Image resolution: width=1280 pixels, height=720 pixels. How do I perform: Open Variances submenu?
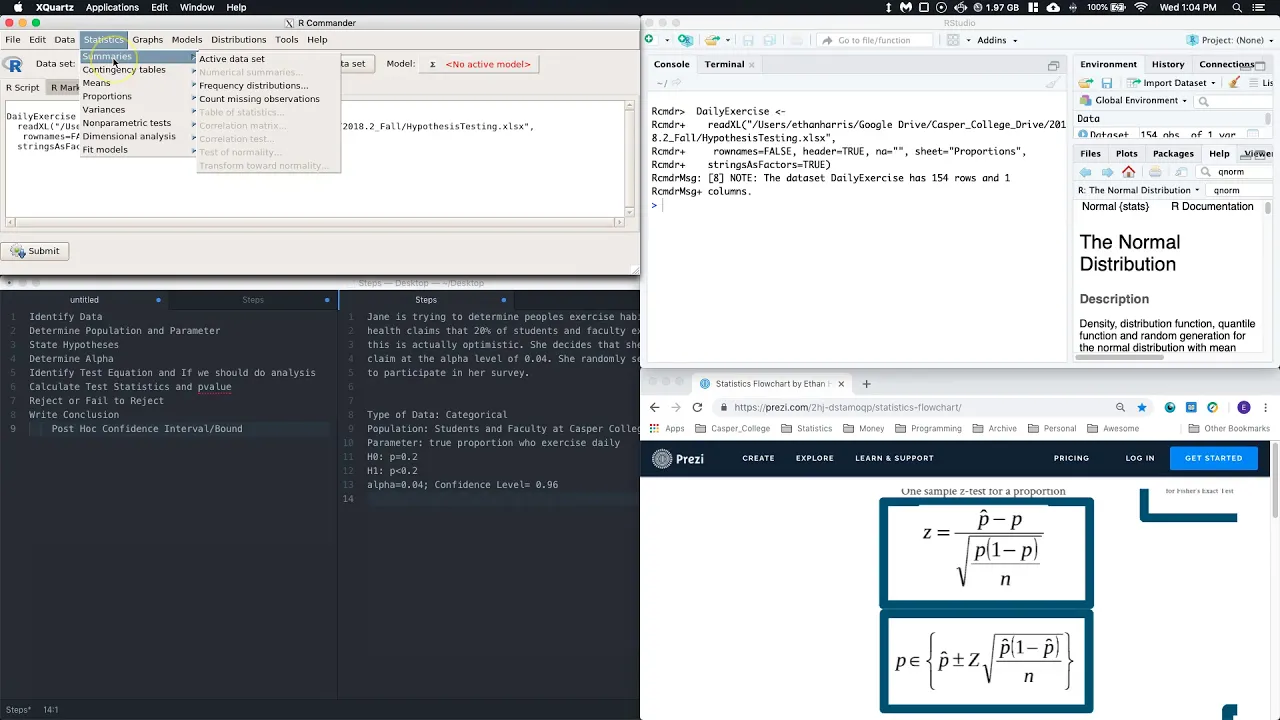click(138, 110)
